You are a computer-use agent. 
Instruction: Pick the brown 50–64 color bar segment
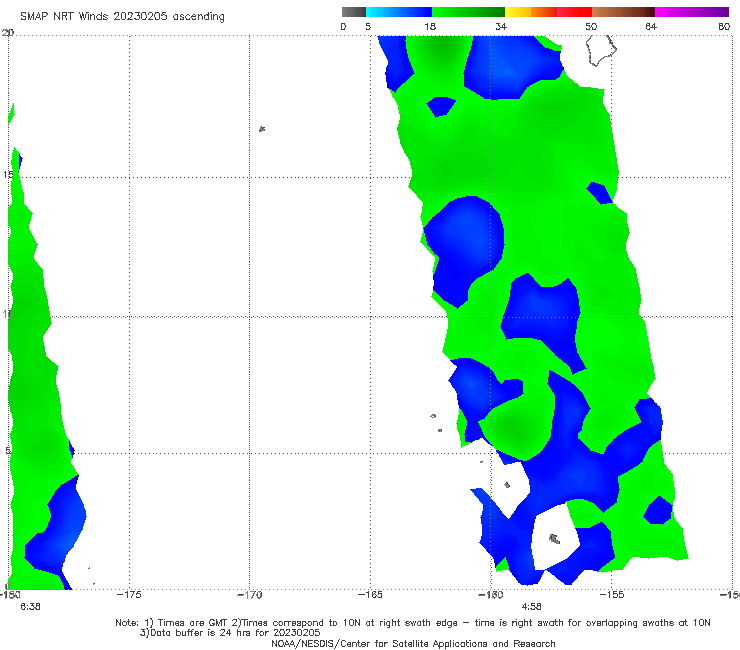click(623, 12)
